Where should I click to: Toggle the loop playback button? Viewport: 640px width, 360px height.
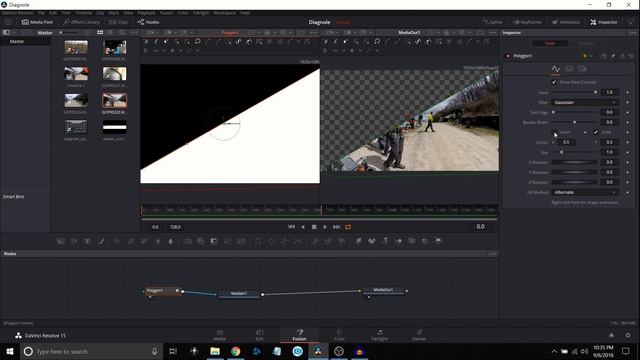click(348, 227)
